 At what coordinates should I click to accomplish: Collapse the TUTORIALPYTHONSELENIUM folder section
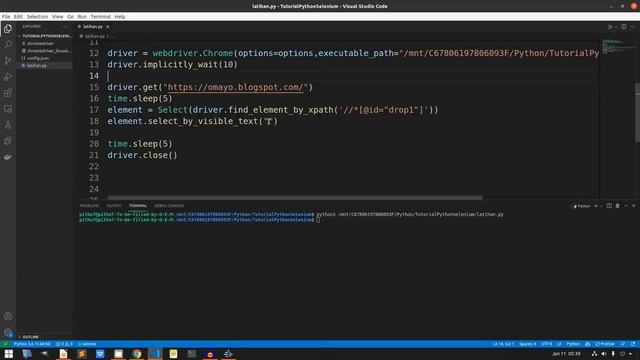(45, 36)
